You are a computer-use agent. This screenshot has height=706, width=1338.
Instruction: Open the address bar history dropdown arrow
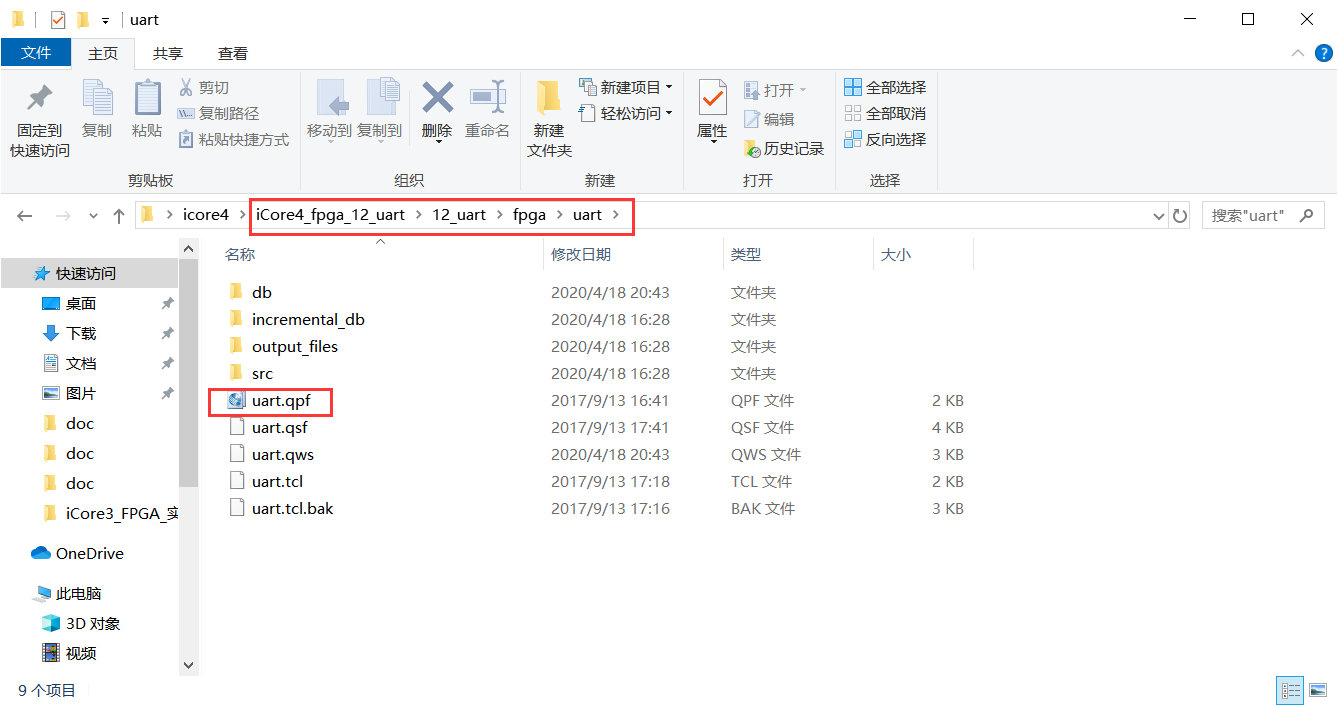(x=1158, y=216)
